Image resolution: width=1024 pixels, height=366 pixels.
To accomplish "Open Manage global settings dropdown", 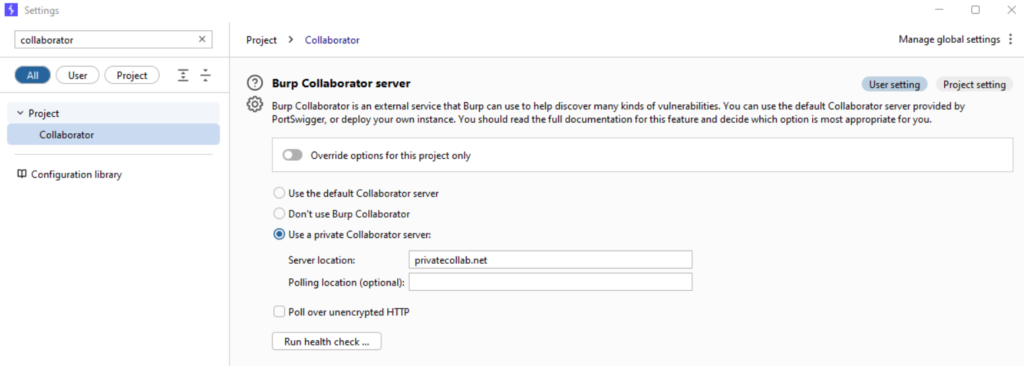I will [x=949, y=39].
